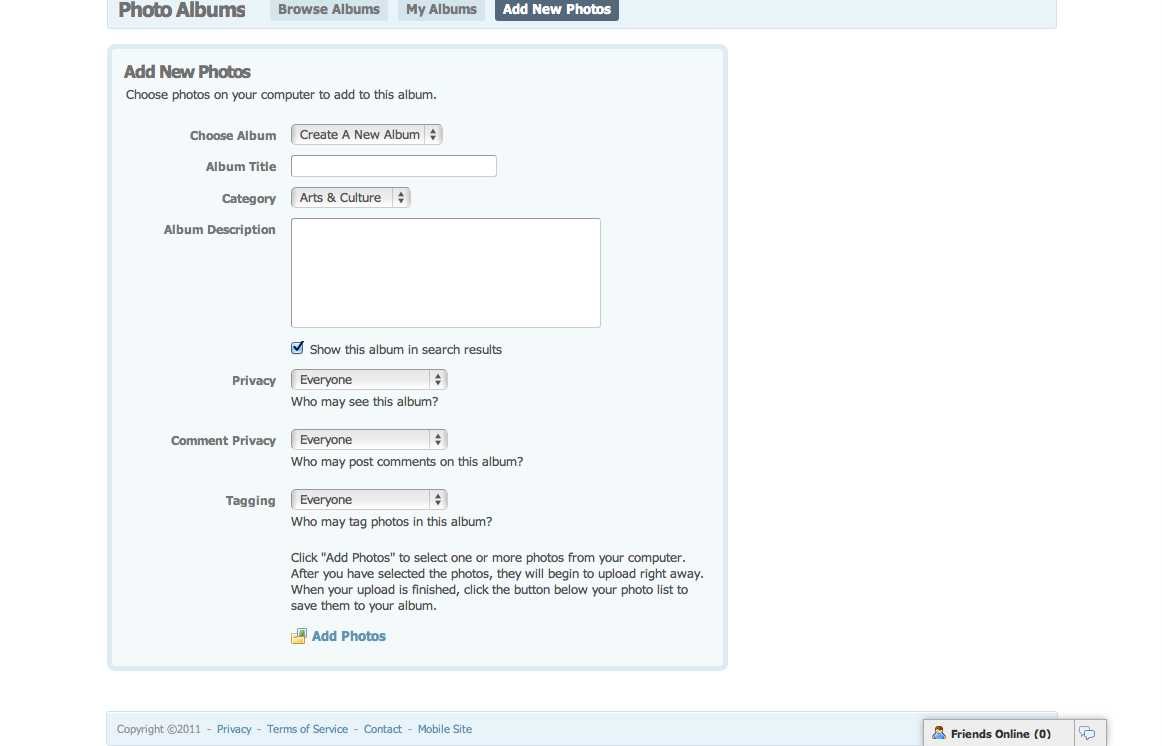1163x746 pixels.
Task: Open the Category dropdown showing Arts & Culture
Action: (350, 197)
